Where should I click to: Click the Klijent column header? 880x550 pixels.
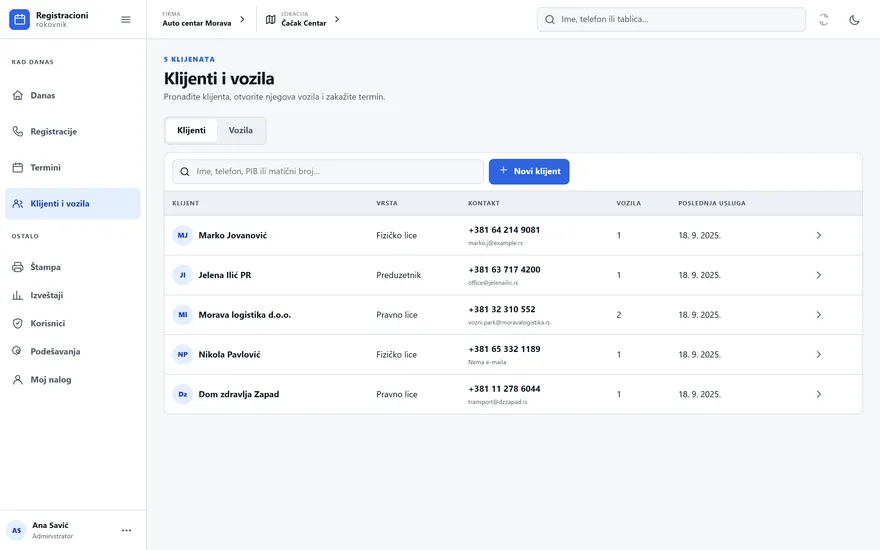[186, 203]
